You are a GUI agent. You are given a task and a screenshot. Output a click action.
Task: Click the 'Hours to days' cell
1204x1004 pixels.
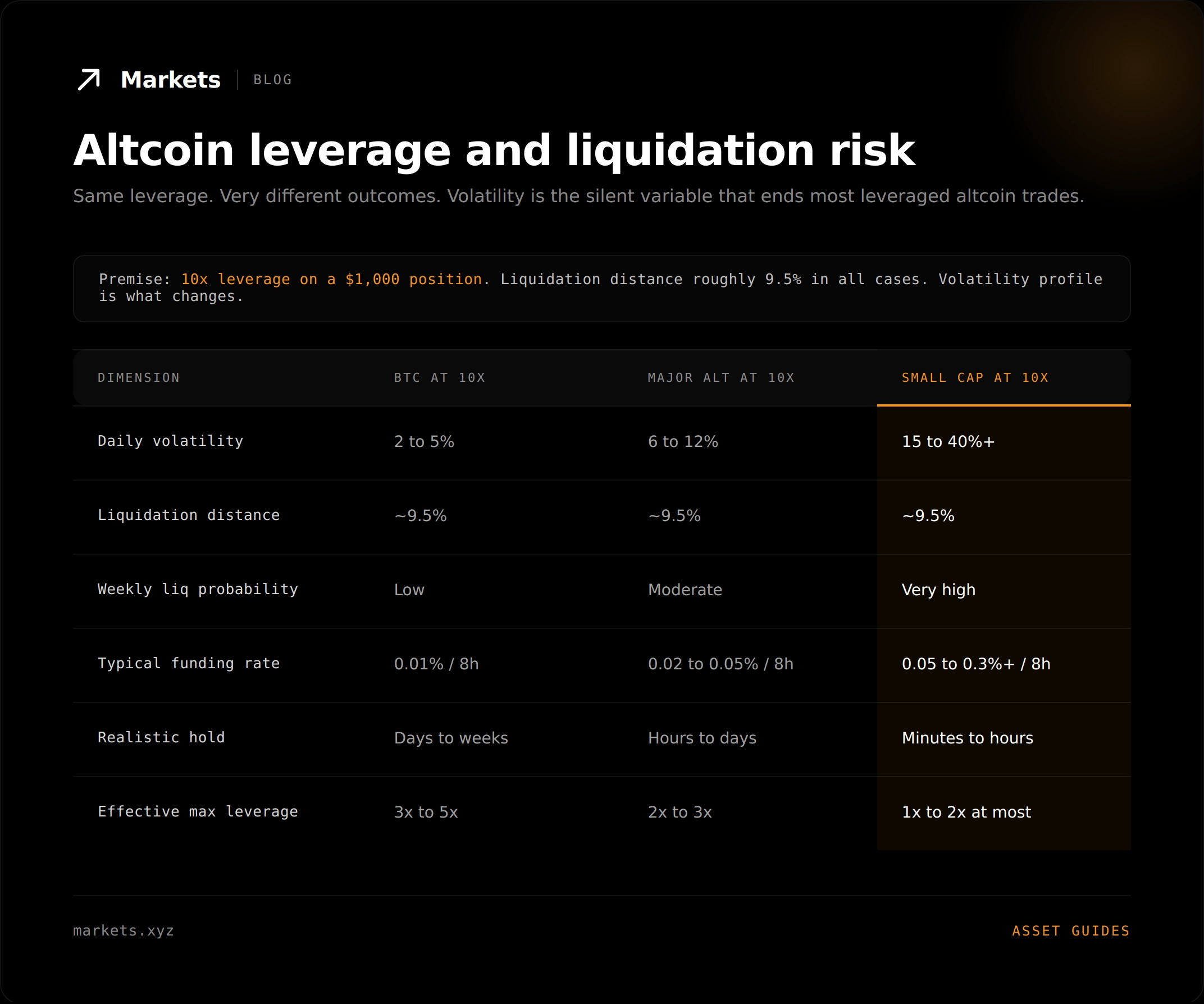(x=703, y=738)
